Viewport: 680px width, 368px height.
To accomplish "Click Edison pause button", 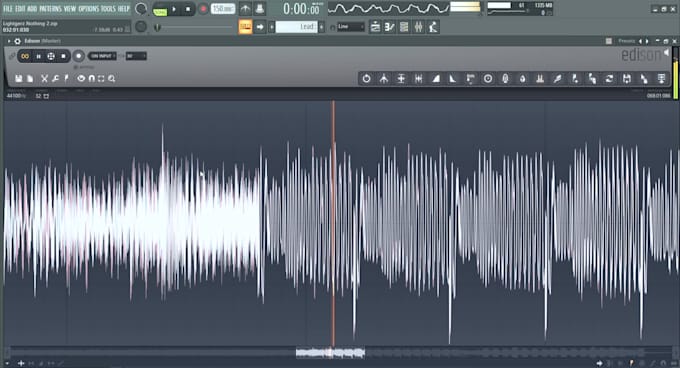I will click(x=38, y=56).
